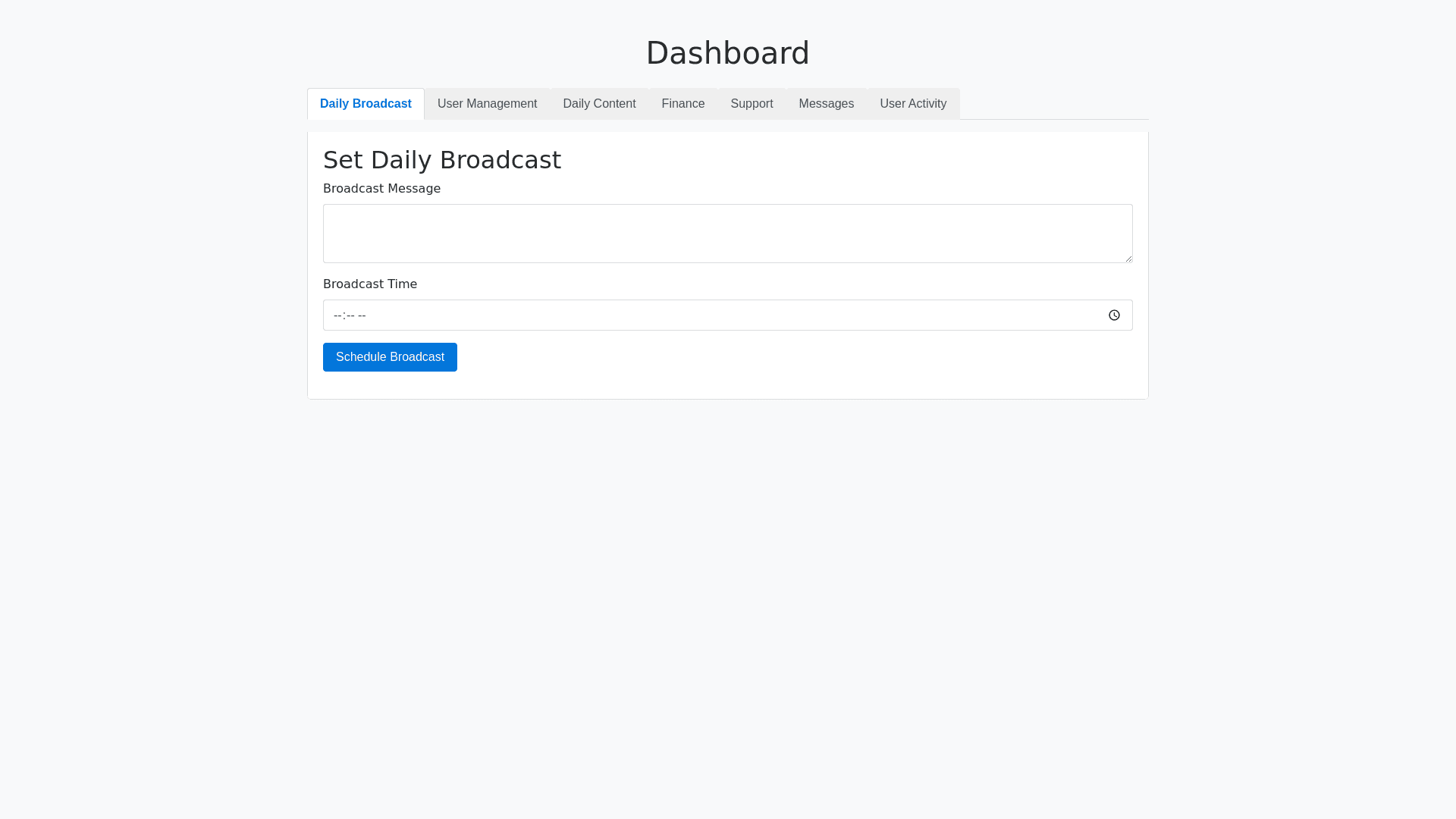Viewport: 1456px width, 819px height.
Task: Select the Support tab
Action: click(752, 104)
